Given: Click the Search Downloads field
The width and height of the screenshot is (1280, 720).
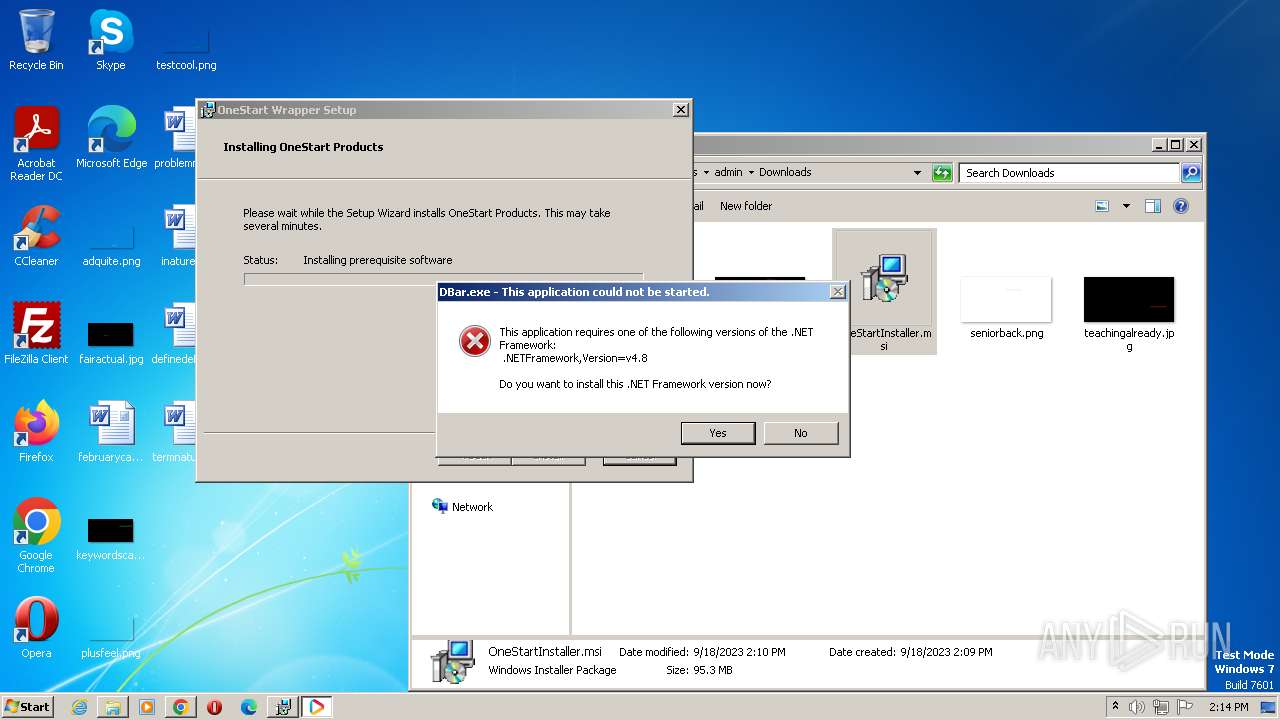Looking at the screenshot, I should [1069, 173].
